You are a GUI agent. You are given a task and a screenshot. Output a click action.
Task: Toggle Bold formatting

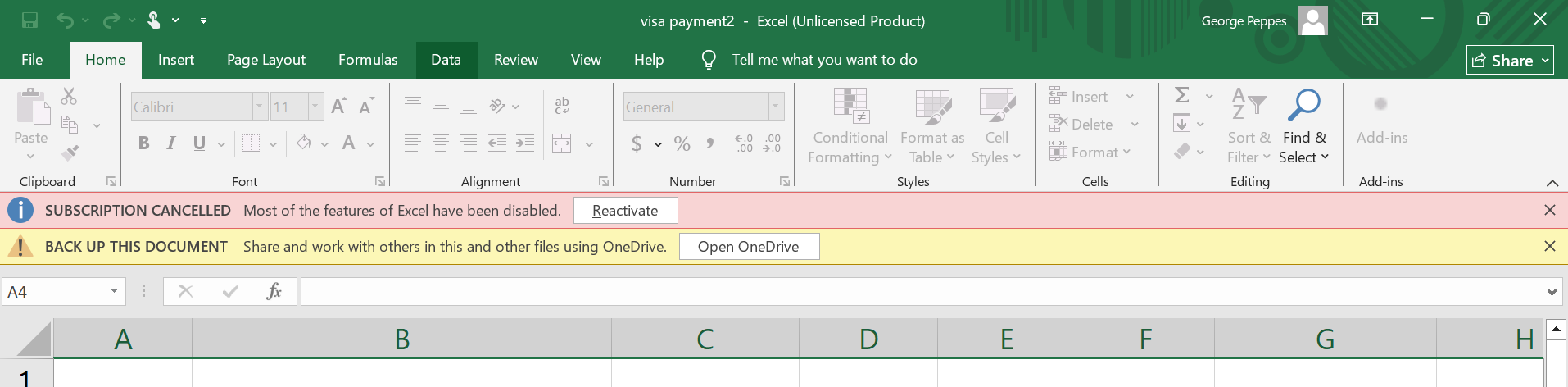144,143
